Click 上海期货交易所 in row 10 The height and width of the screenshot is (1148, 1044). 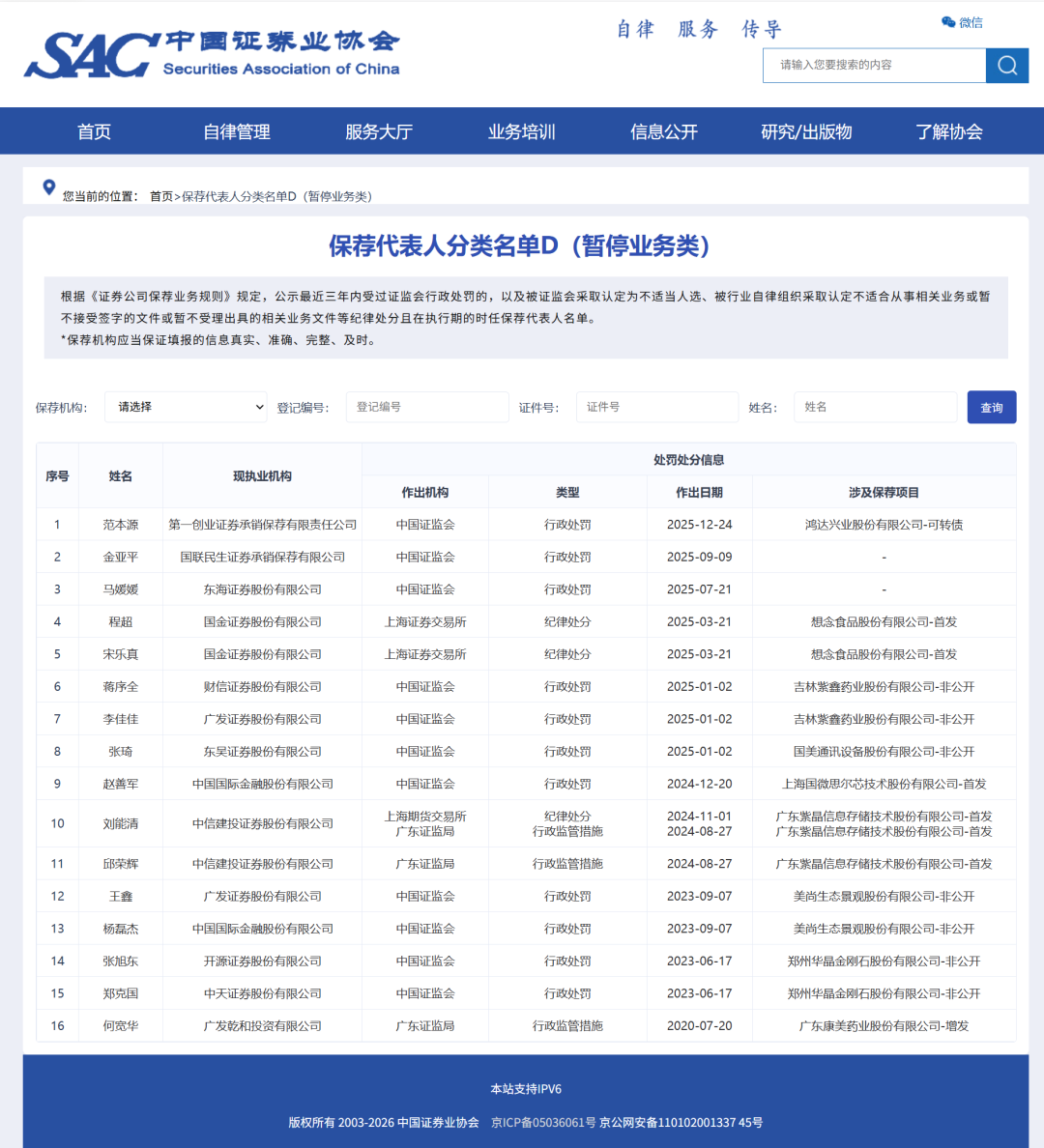(425, 817)
